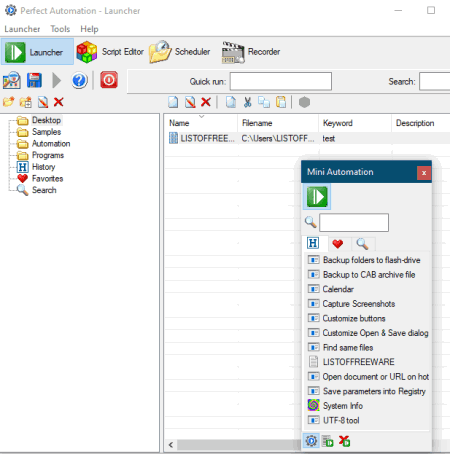450x454 pixels.
Task: Run Capture Screenshots from the Mini Automation list
Action: coord(359,304)
